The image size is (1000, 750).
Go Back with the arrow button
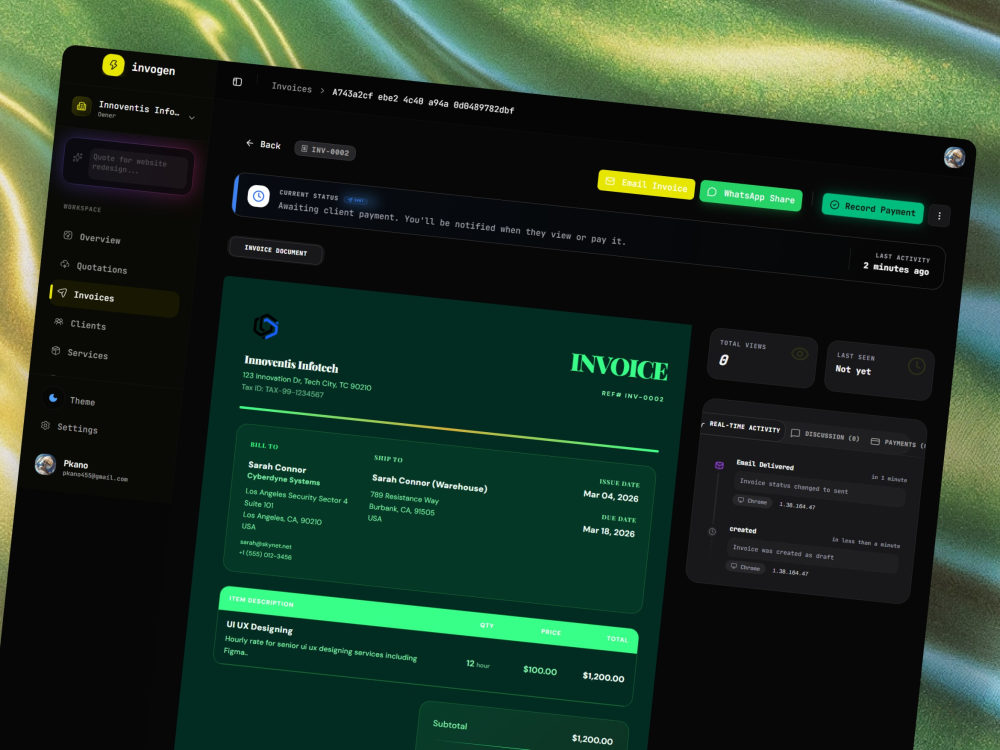click(x=263, y=144)
